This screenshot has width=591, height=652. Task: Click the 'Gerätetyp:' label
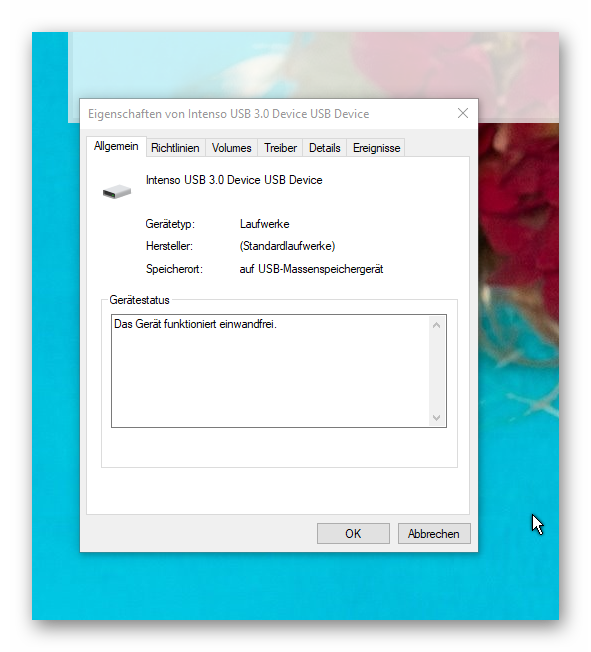click(x=170, y=224)
